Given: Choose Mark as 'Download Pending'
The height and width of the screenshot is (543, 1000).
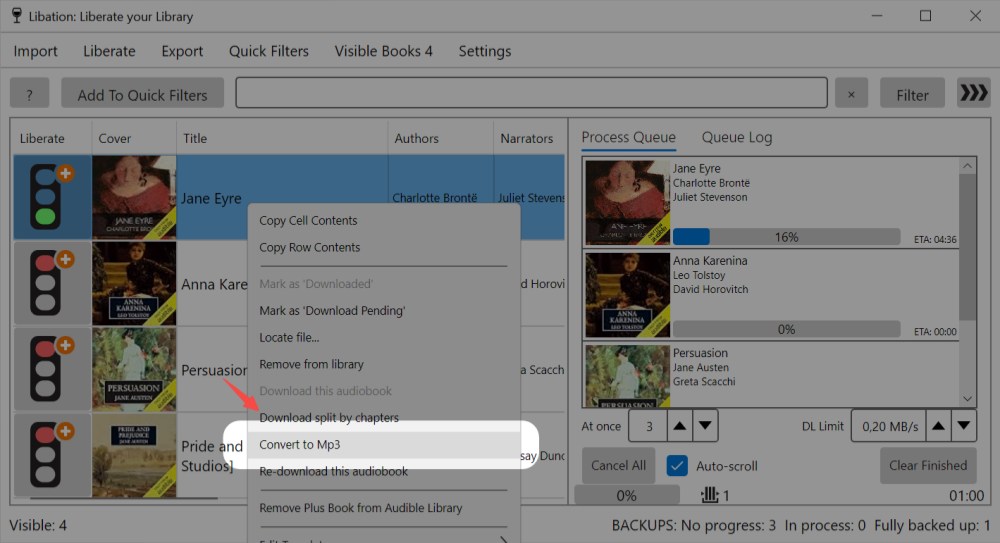Looking at the screenshot, I should point(384,311).
